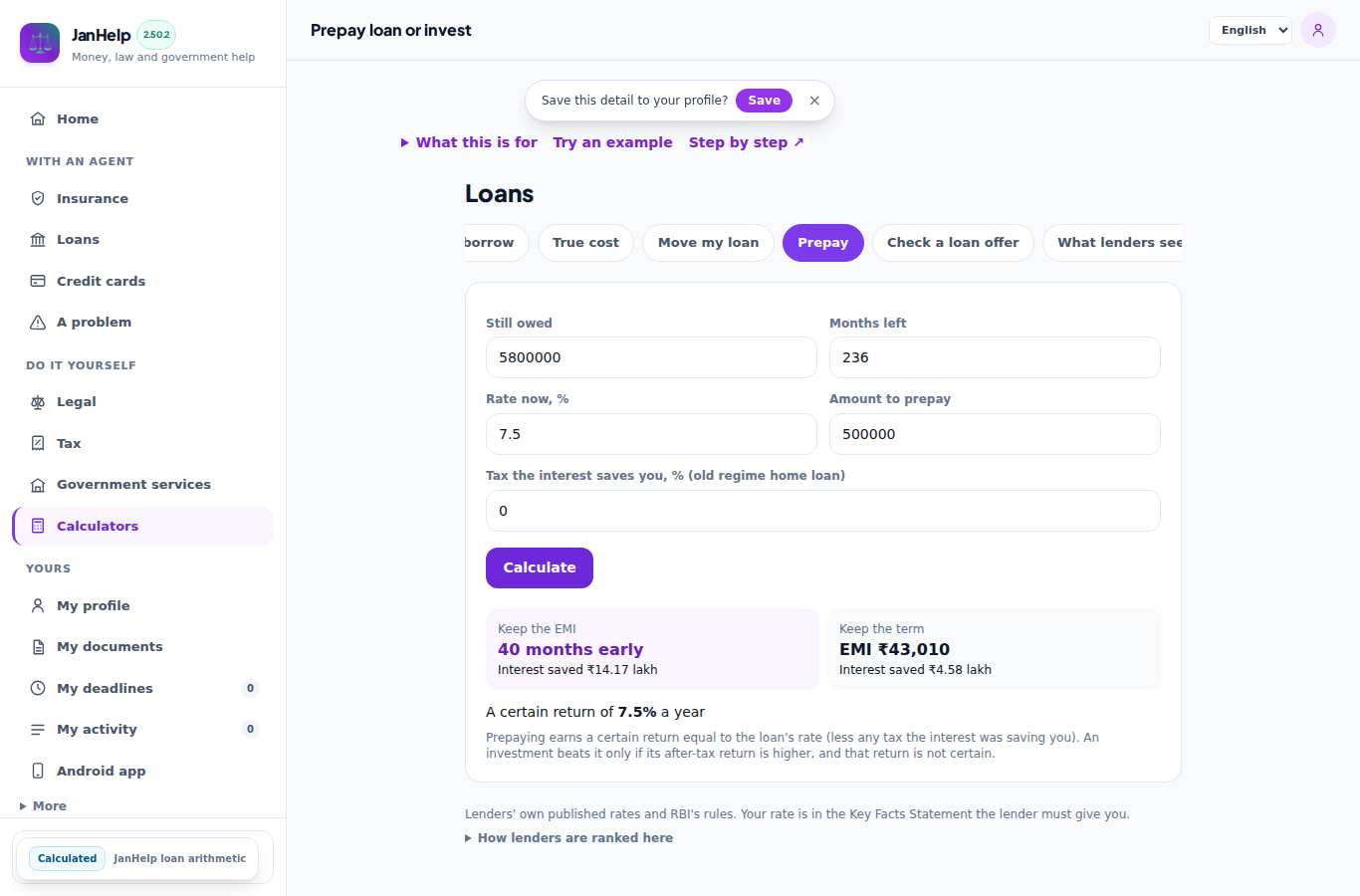
Task: Expand How lenders are ranked here
Action: pos(568,838)
